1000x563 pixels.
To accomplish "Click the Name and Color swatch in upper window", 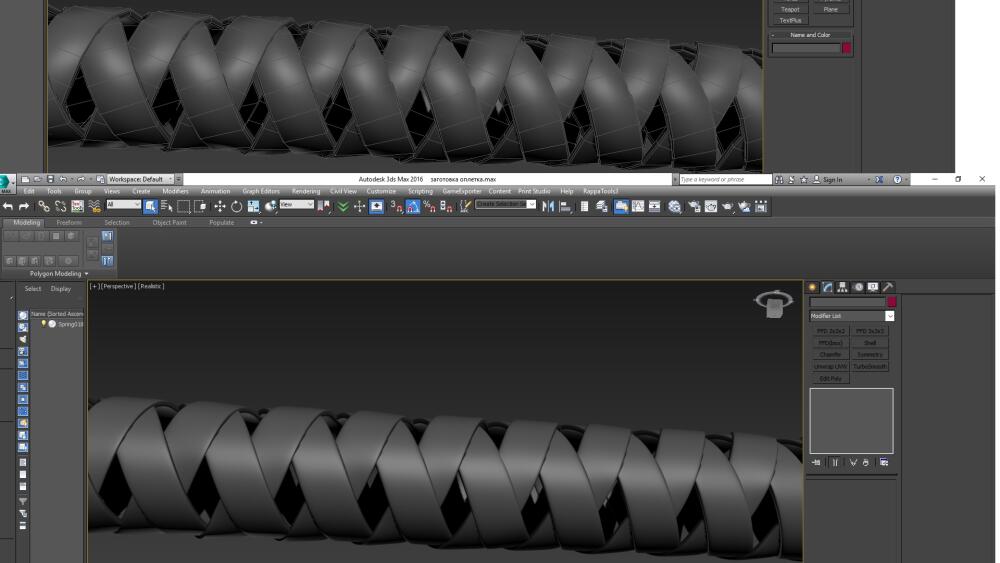I will coord(846,48).
